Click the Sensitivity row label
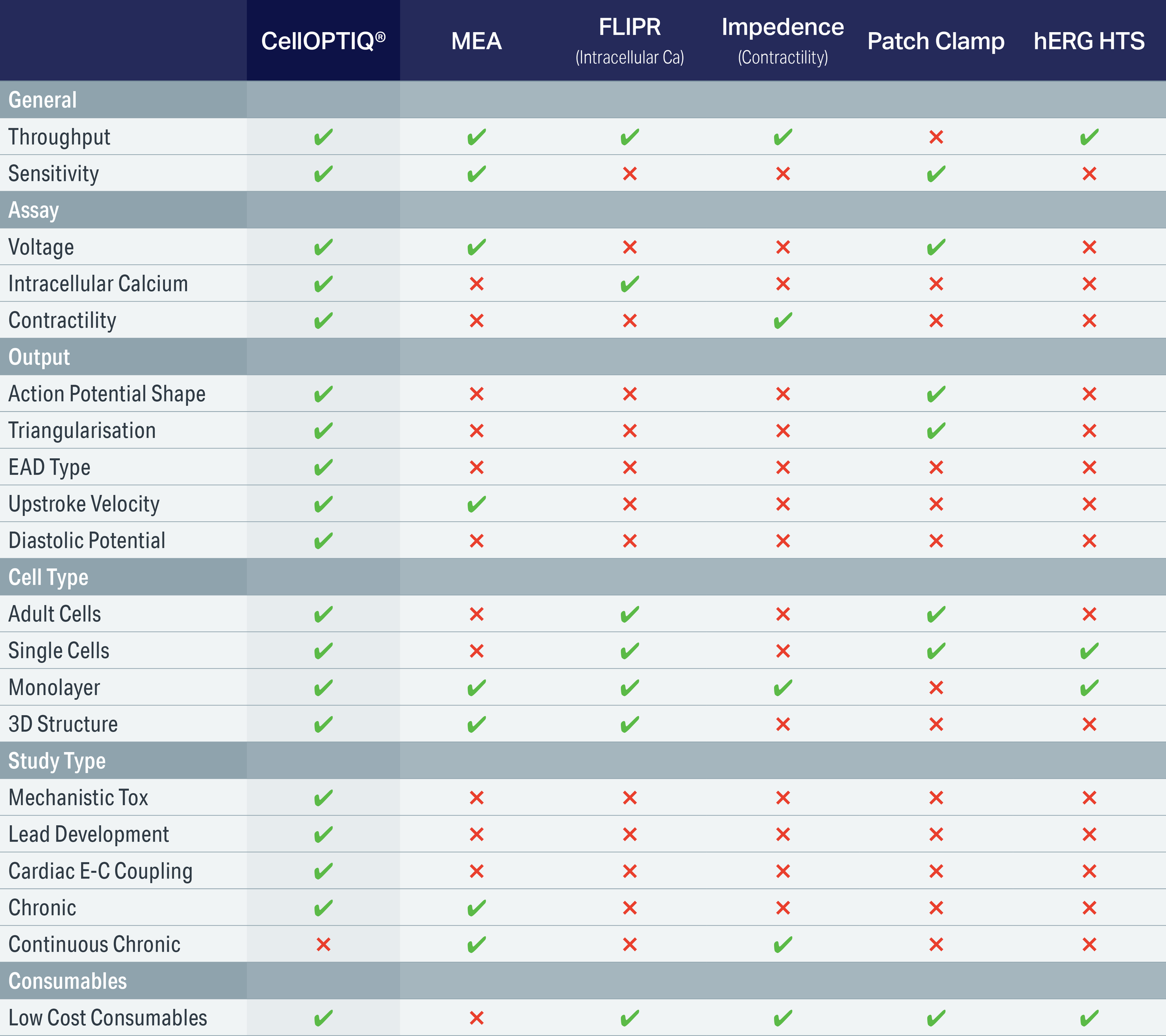 pos(54,174)
